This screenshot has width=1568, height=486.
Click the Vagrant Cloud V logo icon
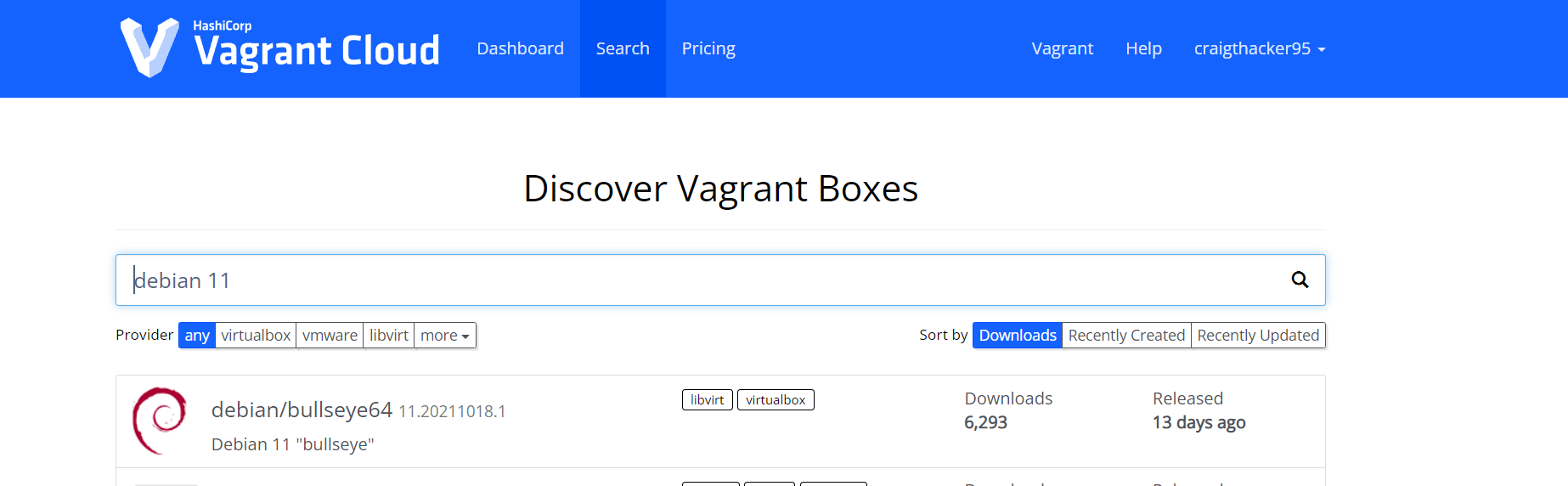tap(149, 48)
